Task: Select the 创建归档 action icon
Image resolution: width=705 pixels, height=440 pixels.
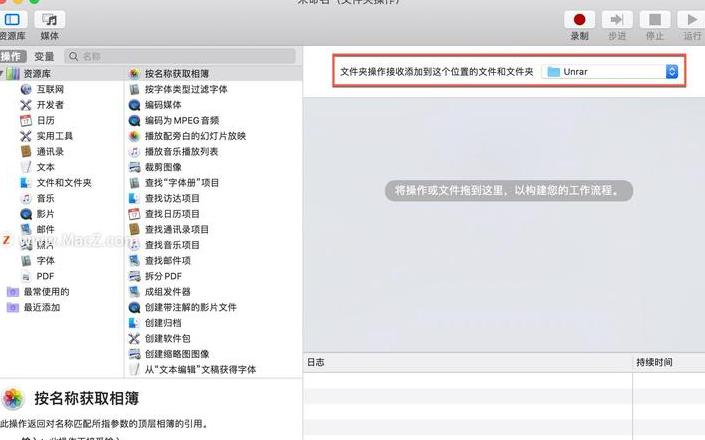Action: (134, 323)
